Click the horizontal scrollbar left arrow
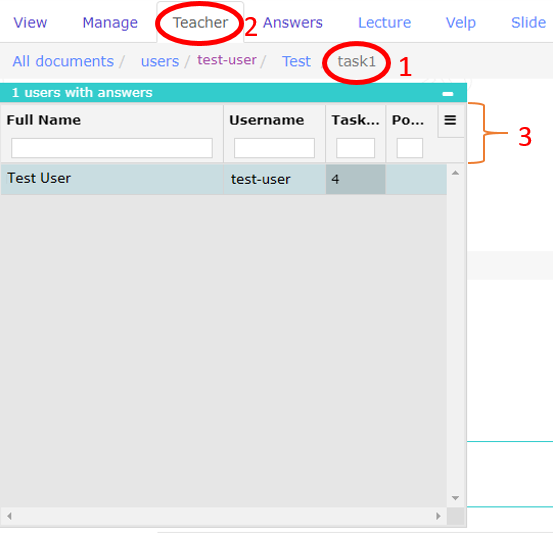Image resolution: width=558 pixels, height=536 pixels. point(10,516)
